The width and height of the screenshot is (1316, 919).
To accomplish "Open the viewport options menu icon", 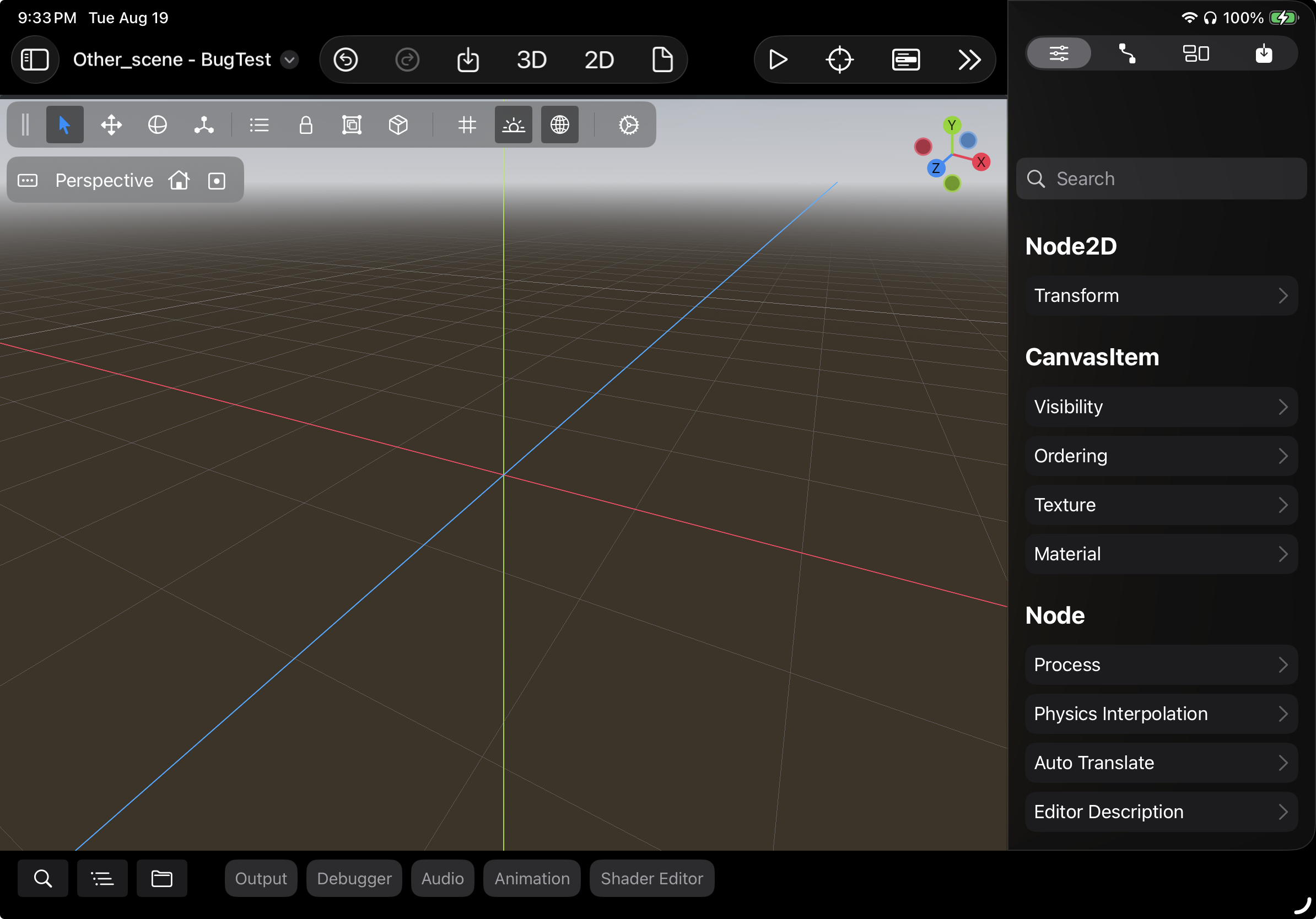I will (28, 181).
